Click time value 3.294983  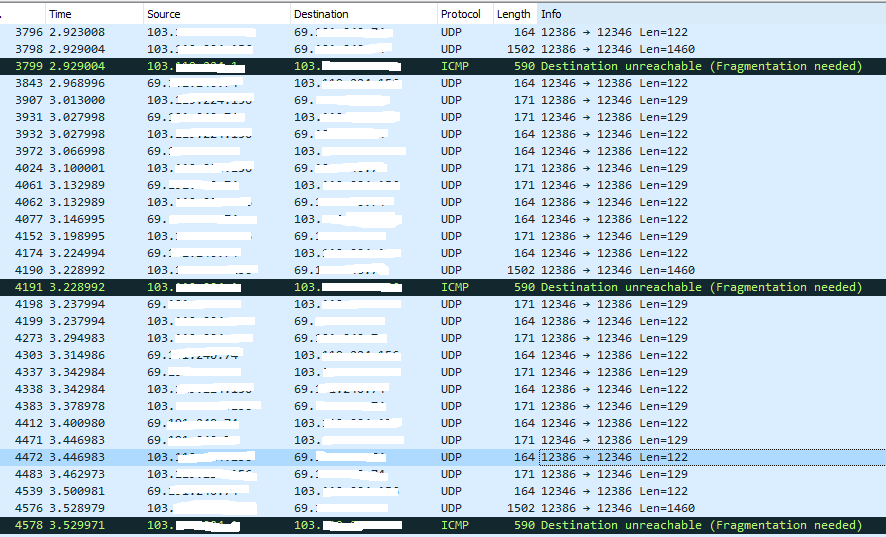pyautogui.click(x=77, y=338)
